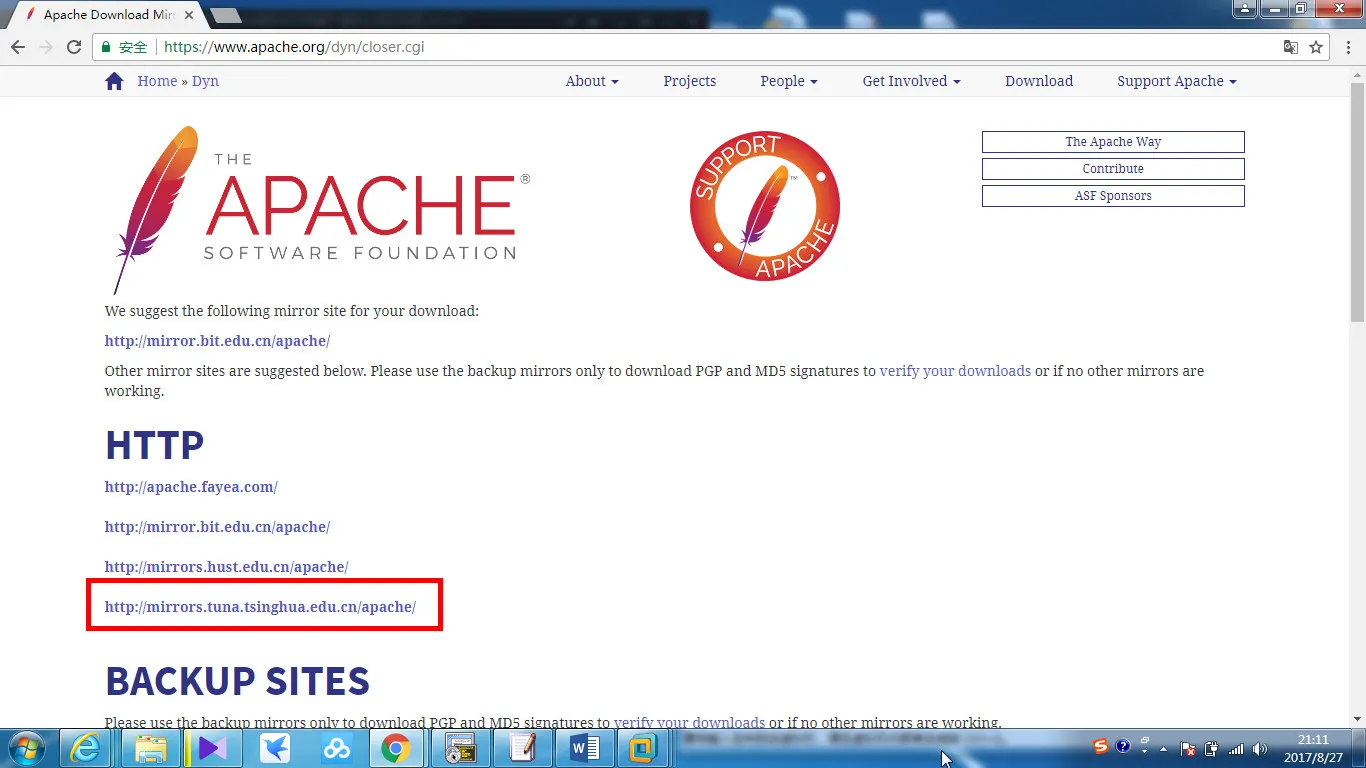This screenshot has height=768, width=1366.
Task: Open the mirrors.hust.edu.cn mirror link
Action: point(227,567)
